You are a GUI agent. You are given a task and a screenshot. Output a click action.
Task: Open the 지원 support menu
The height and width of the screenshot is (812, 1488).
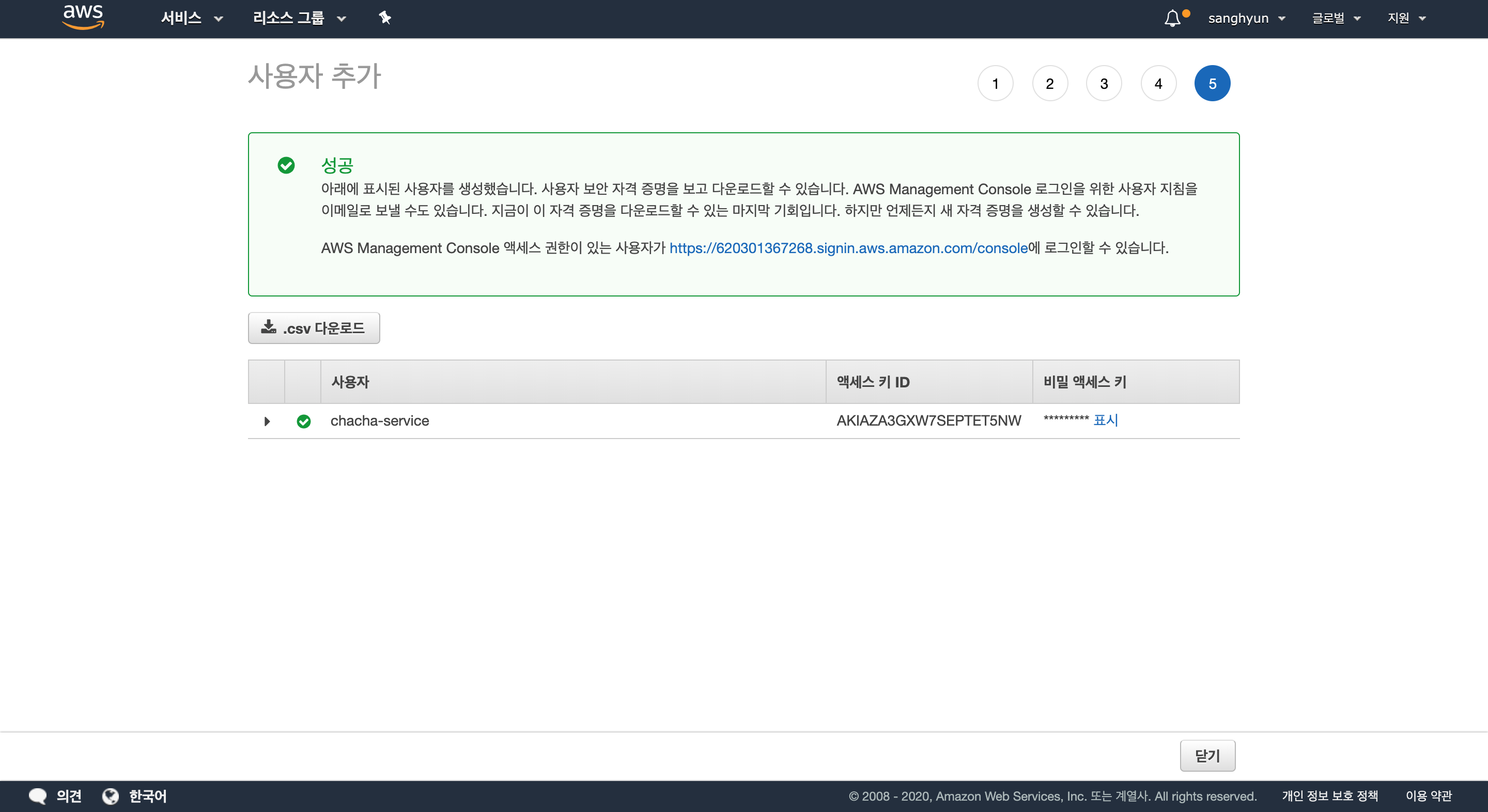1406,19
